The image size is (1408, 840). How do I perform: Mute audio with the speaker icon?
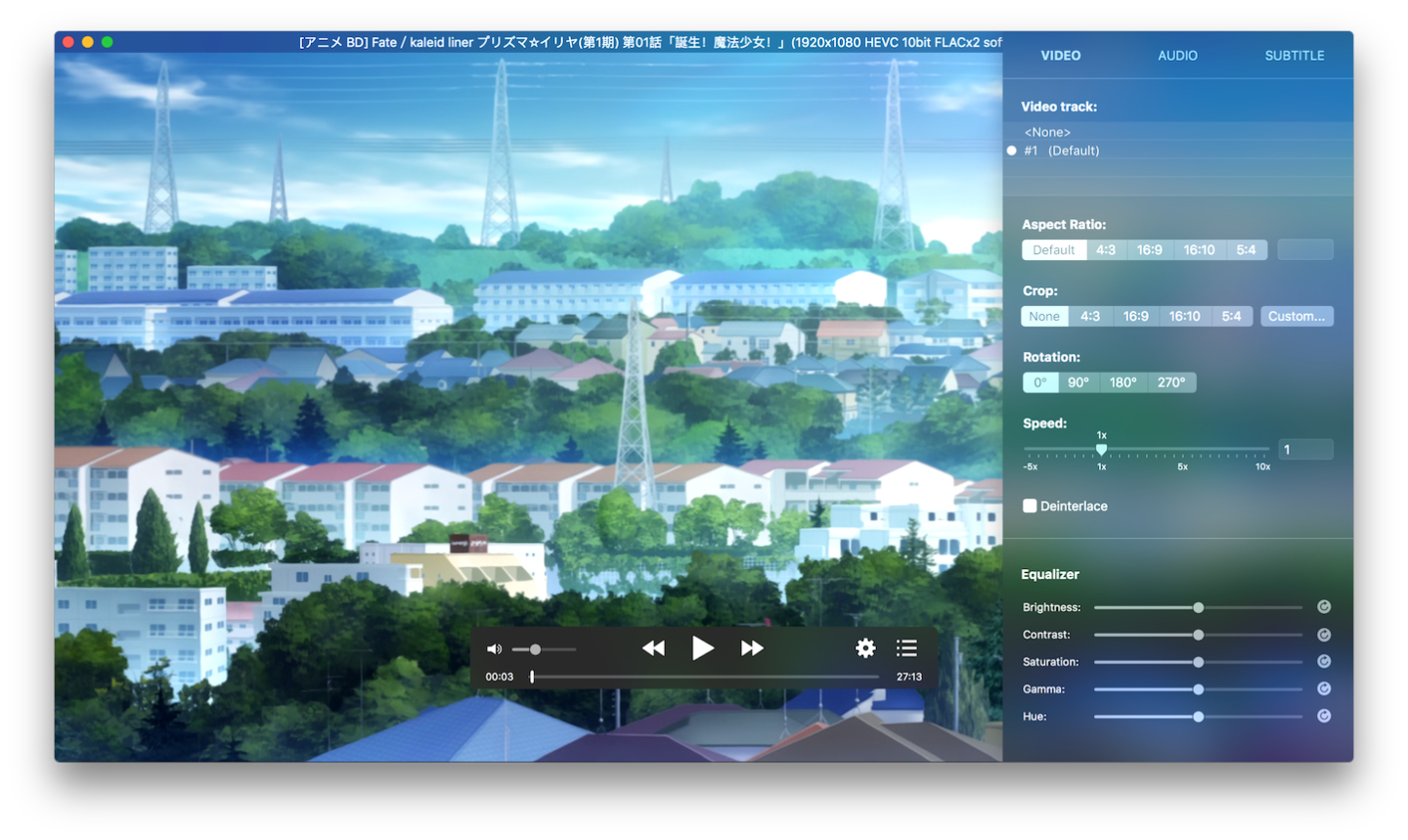coord(494,649)
